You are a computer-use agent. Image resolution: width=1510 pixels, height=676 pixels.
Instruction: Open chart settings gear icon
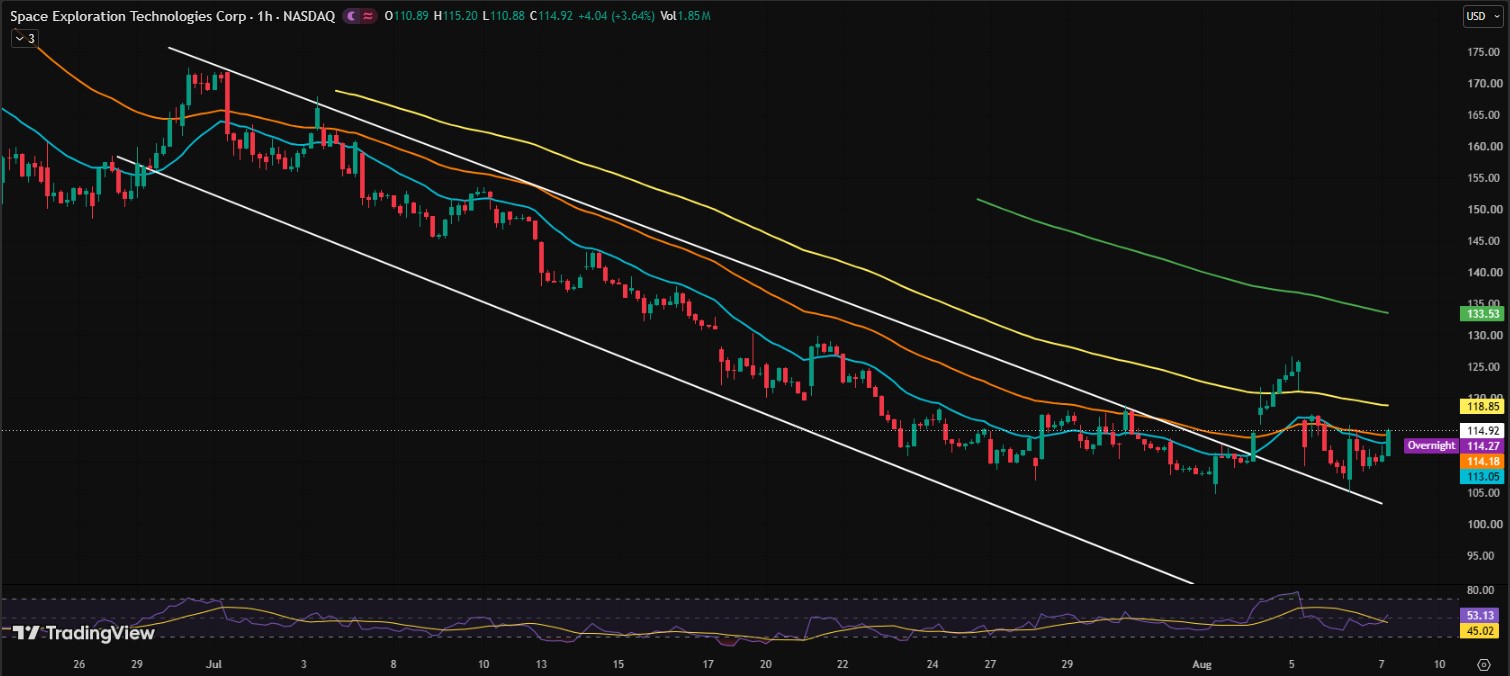[x=1486, y=664]
